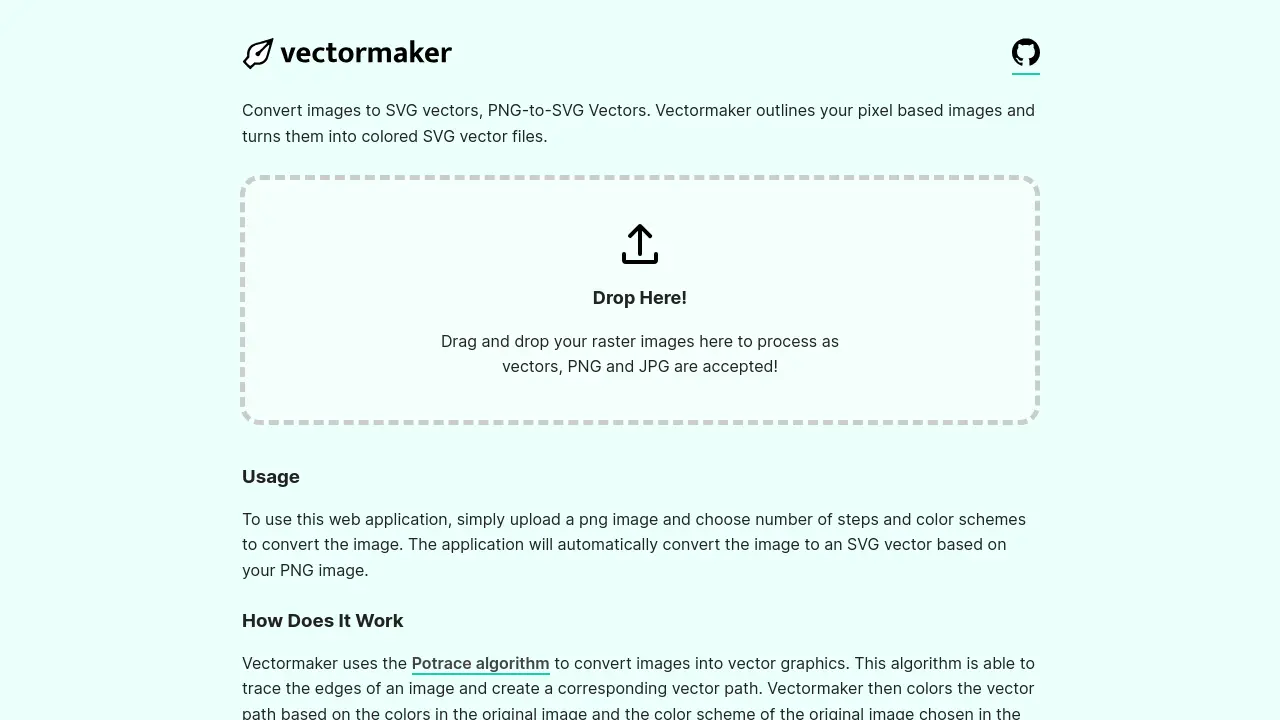
Task: Open the GitHub repository icon
Action: point(1026,52)
